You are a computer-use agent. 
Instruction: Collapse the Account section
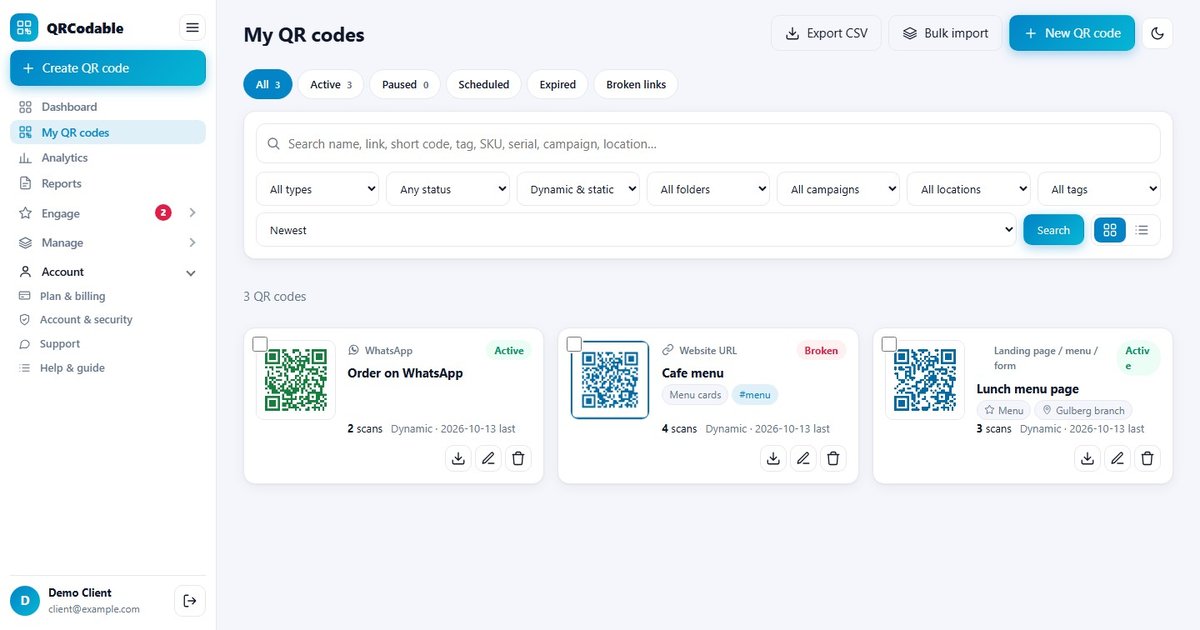pyautogui.click(x=108, y=272)
